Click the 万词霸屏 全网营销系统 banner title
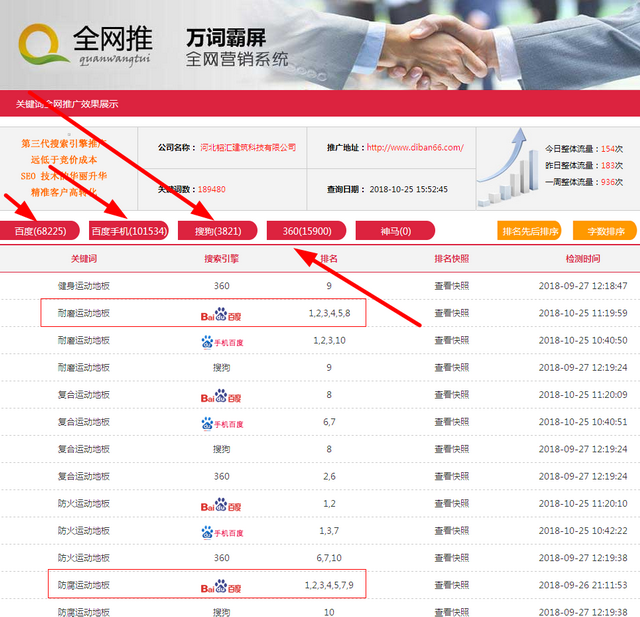The image size is (640, 617). (x=237, y=47)
